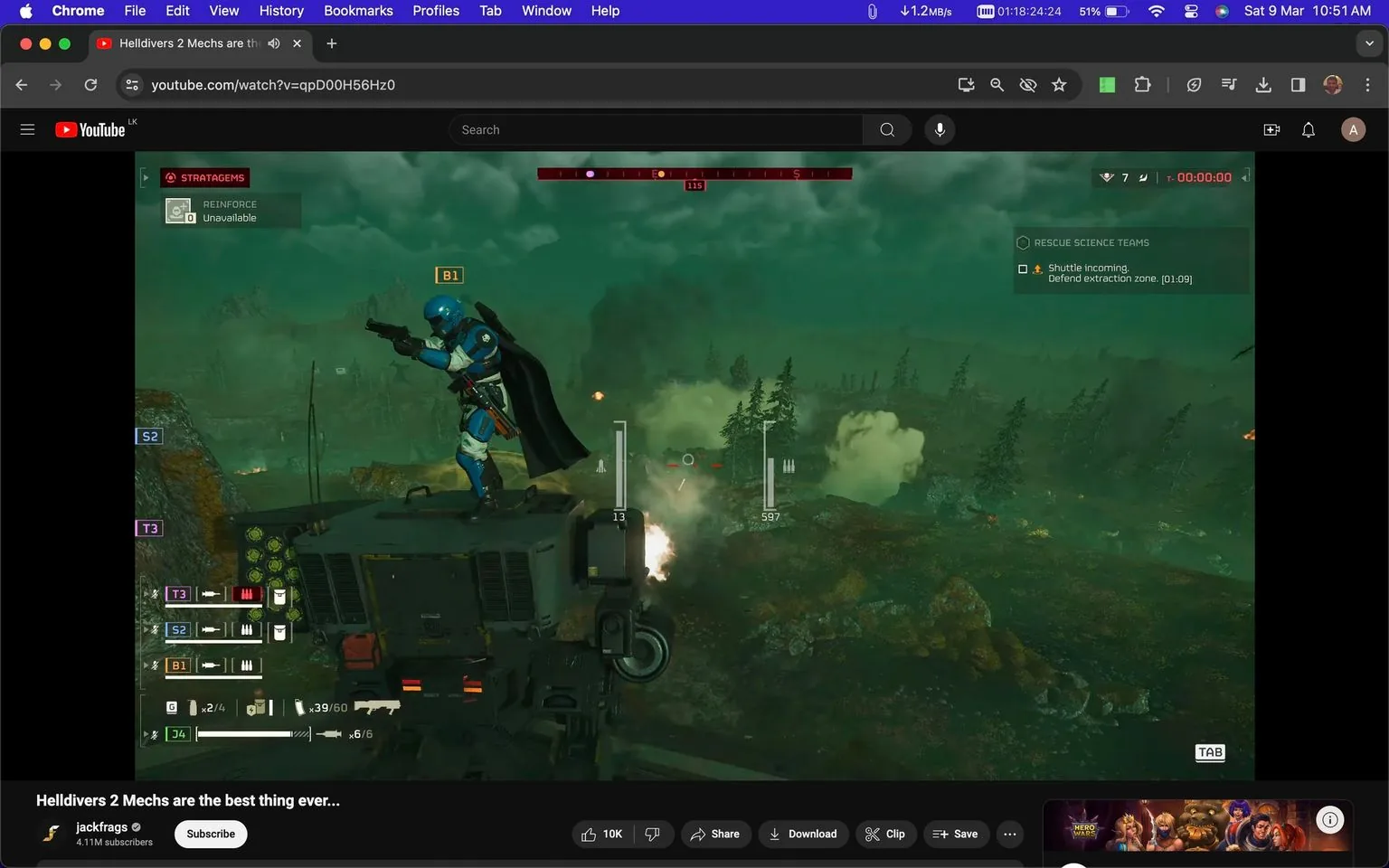The height and width of the screenshot is (868, 1389).
Task: Open the YouTube hamburger guide menu
Action: point(27,129)
